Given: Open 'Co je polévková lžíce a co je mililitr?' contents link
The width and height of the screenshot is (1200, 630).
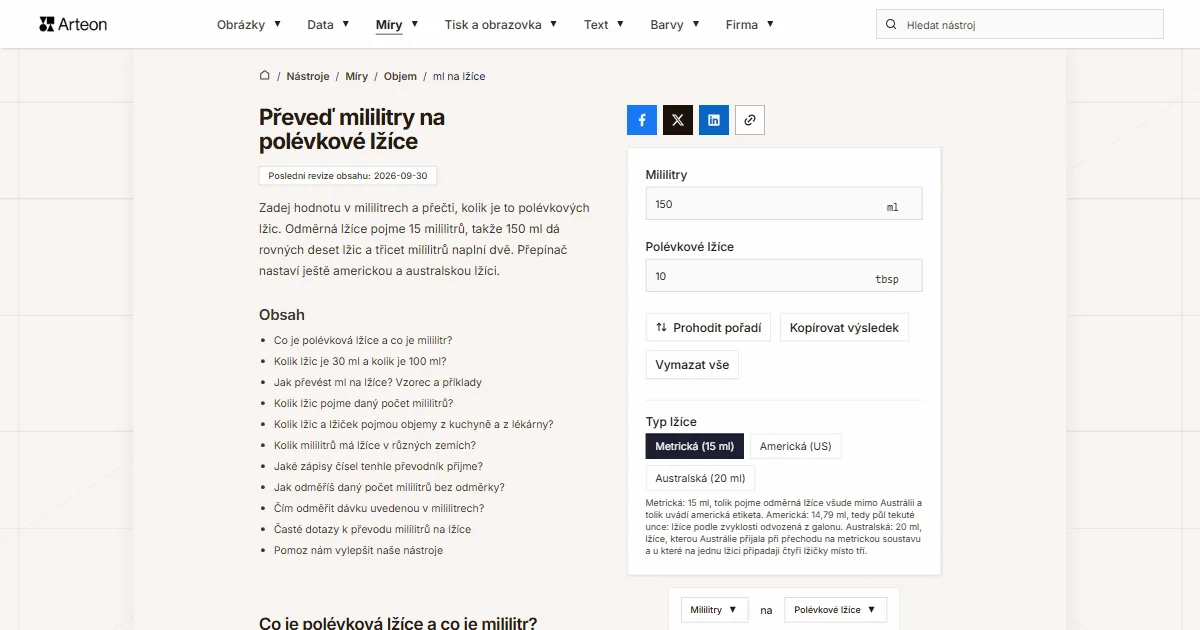Looking at the screenshot, I should click(363, 340).
